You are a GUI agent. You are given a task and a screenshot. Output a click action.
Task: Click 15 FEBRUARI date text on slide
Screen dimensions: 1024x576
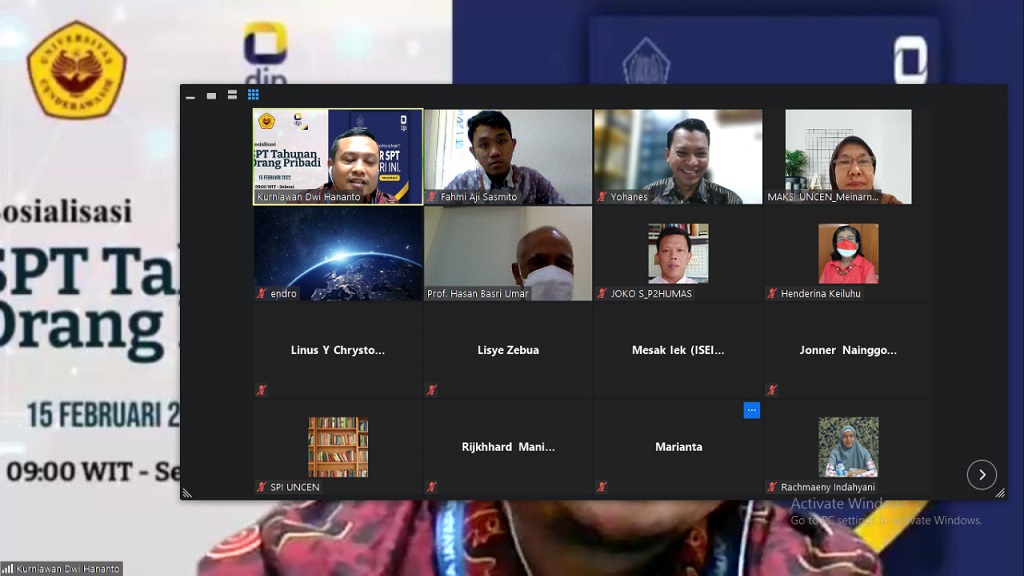[x=103, y=415]
